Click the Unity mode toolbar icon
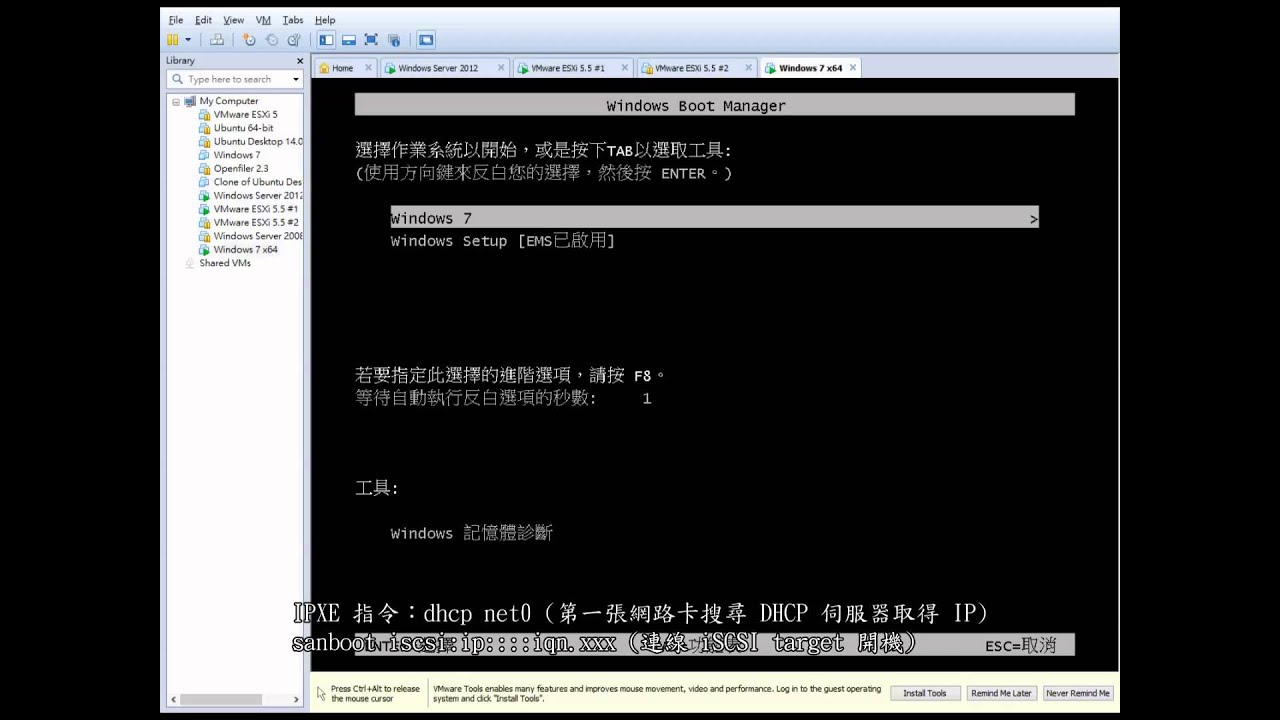Image resolution: width=1280 pixels, height=720 pixels. 394,40
